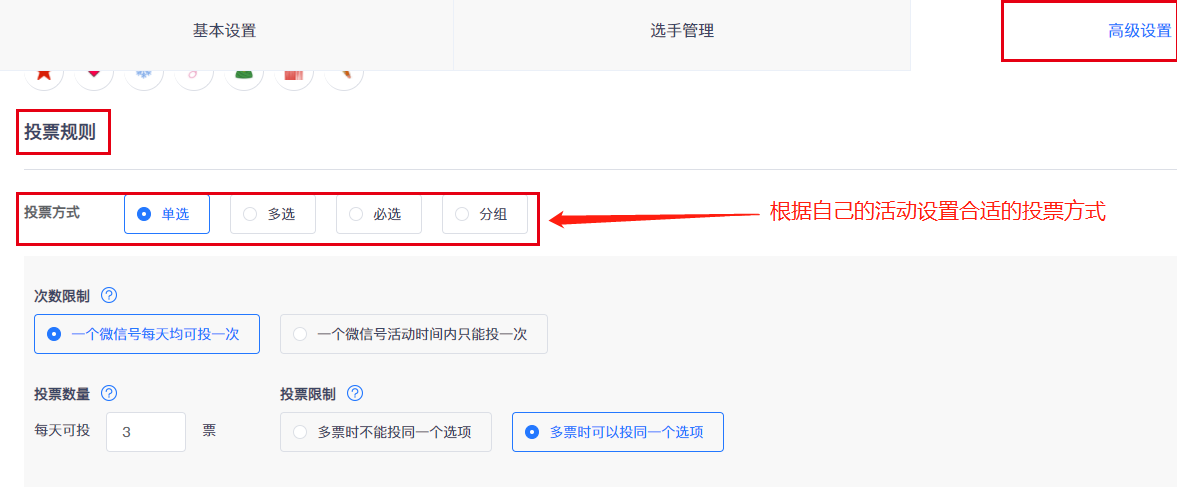Switch to 选手管理 tab
This screenshot has width=1177, height=487.
pyautogui.click(x=682, y=31)
